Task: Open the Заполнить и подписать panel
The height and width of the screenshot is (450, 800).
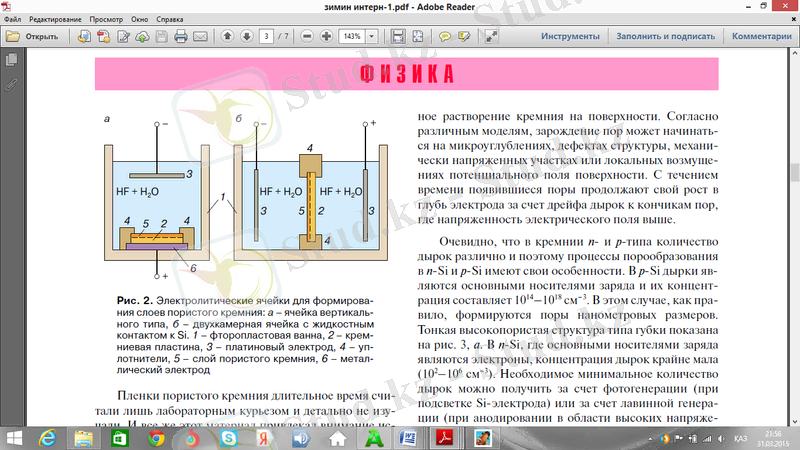Action: (665, 36)
